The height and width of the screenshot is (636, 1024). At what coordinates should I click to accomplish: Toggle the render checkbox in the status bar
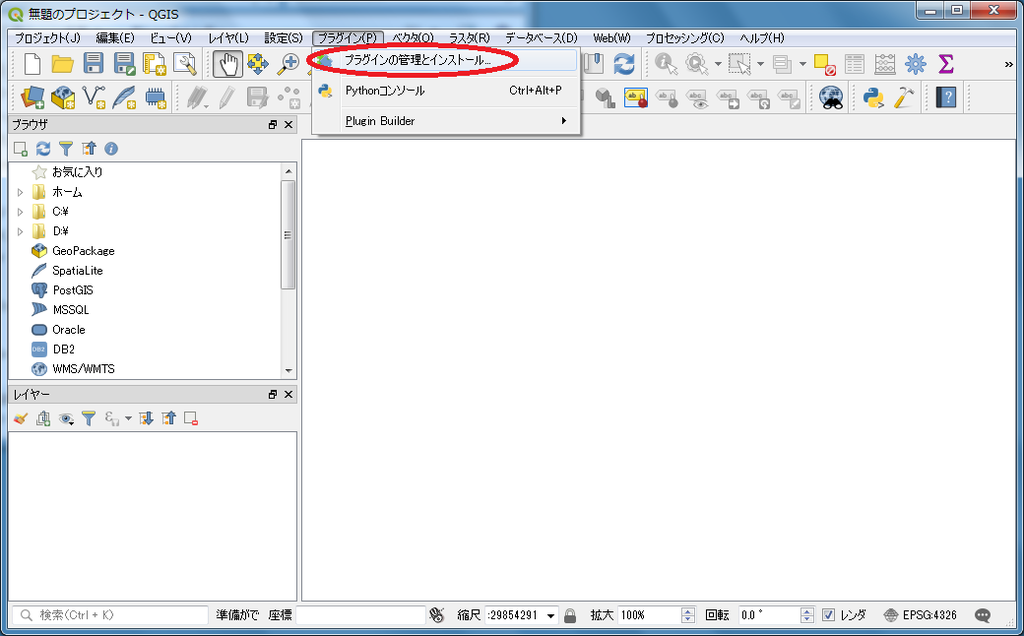point(828,615)
